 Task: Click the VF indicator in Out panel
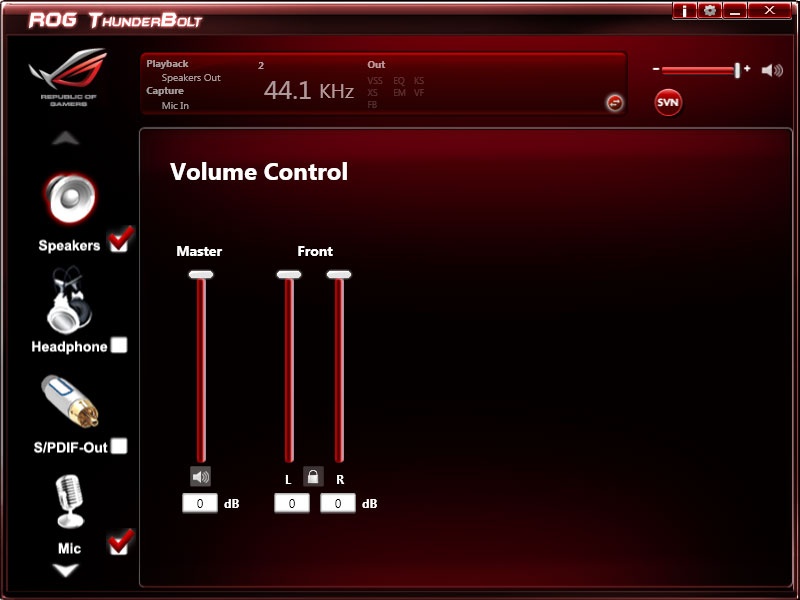419,92
